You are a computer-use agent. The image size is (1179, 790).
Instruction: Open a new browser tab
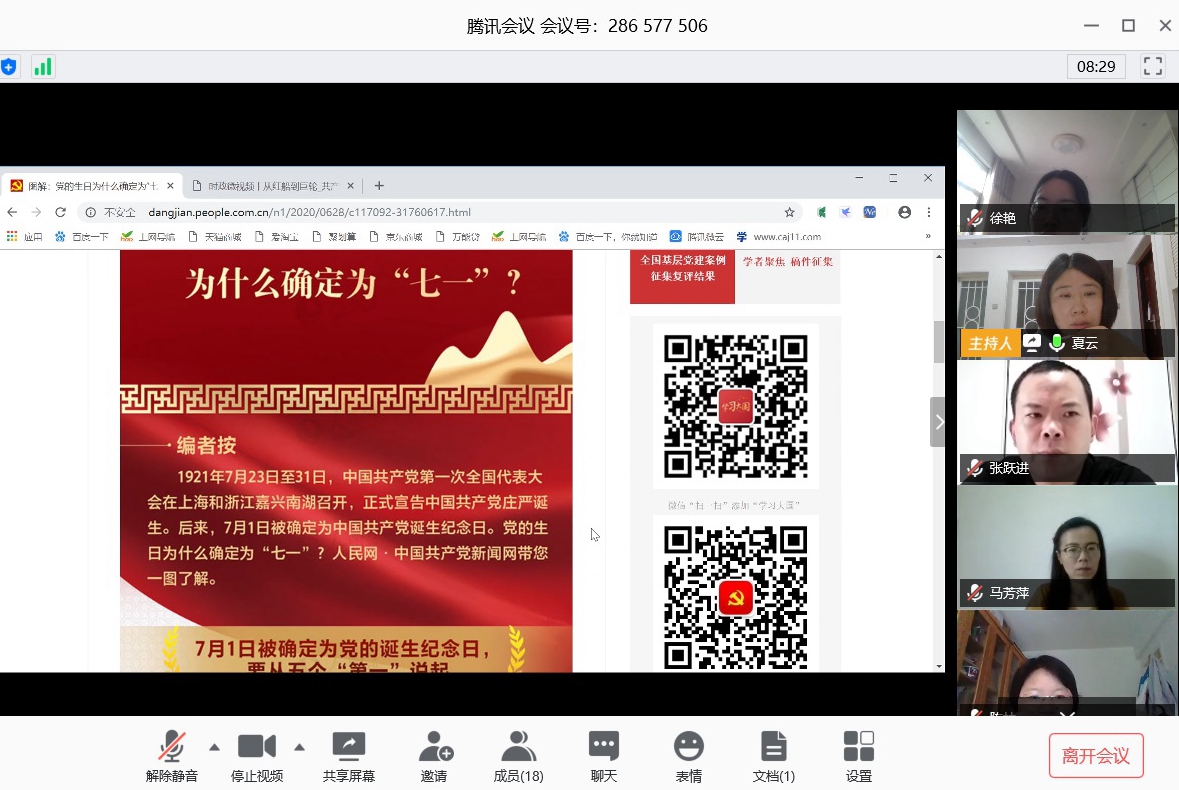[379, 186]
